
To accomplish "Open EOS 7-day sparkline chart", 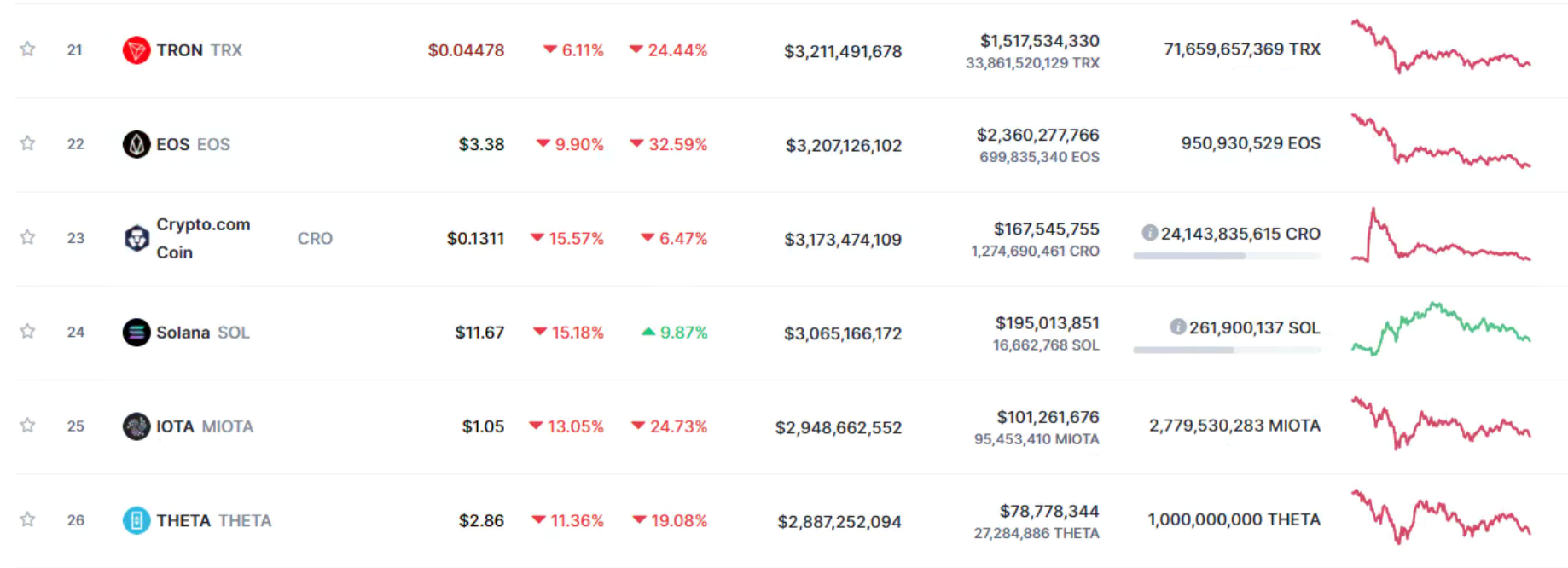I will (x=1441, y=142).
